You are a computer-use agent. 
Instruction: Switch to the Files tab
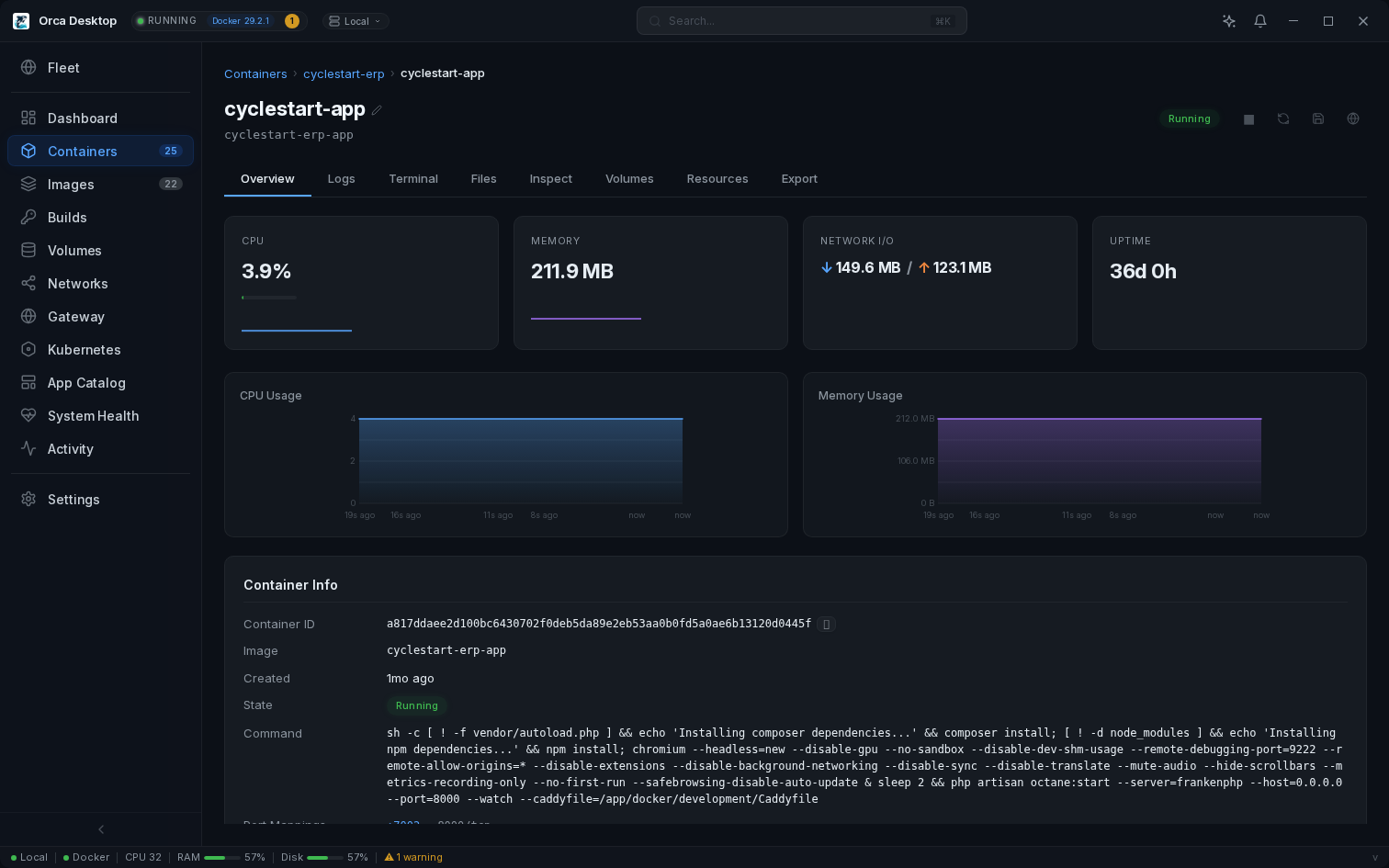point(484,179)
